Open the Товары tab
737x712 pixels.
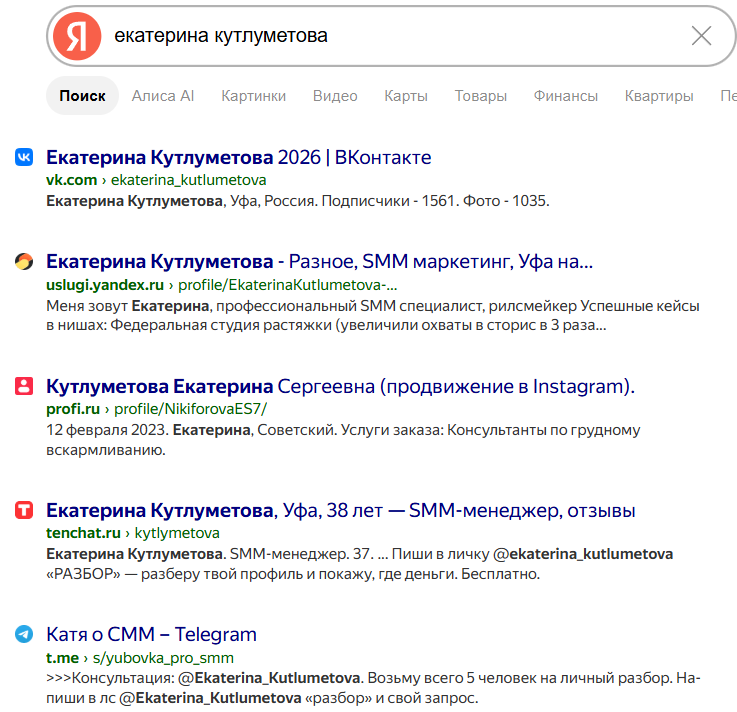[481, 96]
